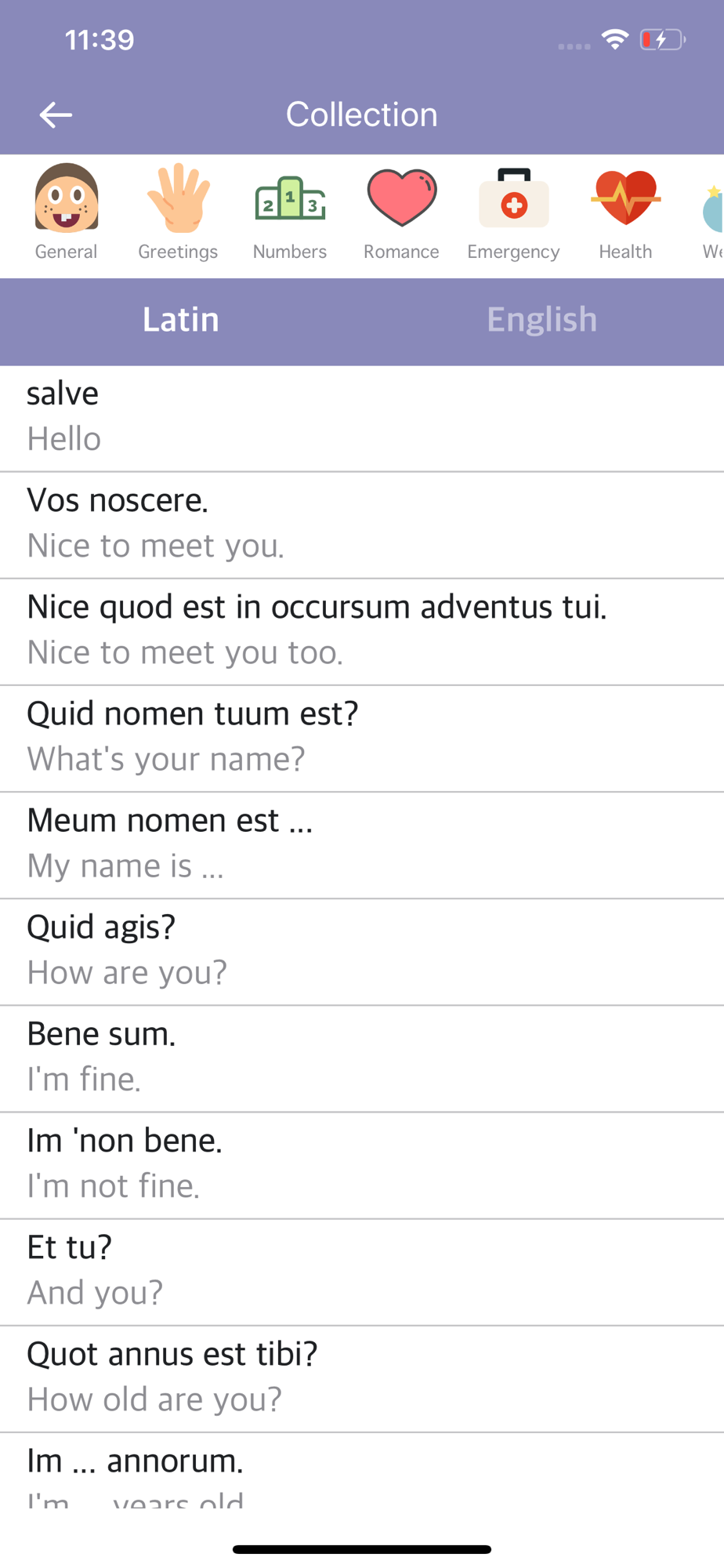This screenshot has height=1568, width=724.
Task: Select the Health heartbeat icon
Action: (x=625, y=199)
